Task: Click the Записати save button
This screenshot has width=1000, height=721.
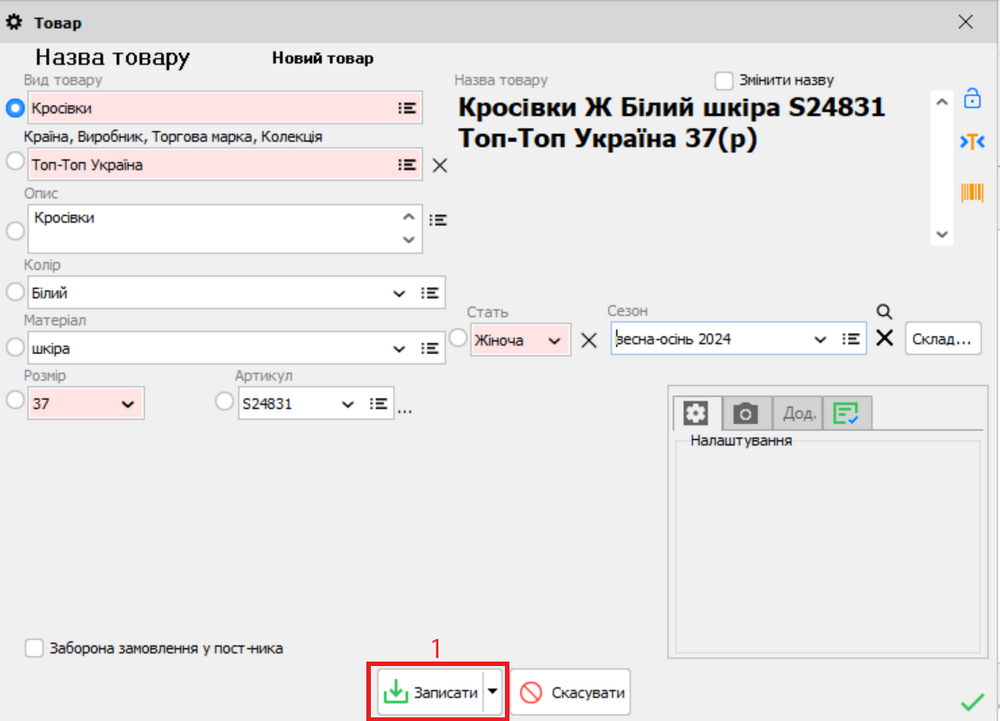Action: [430, 692]
